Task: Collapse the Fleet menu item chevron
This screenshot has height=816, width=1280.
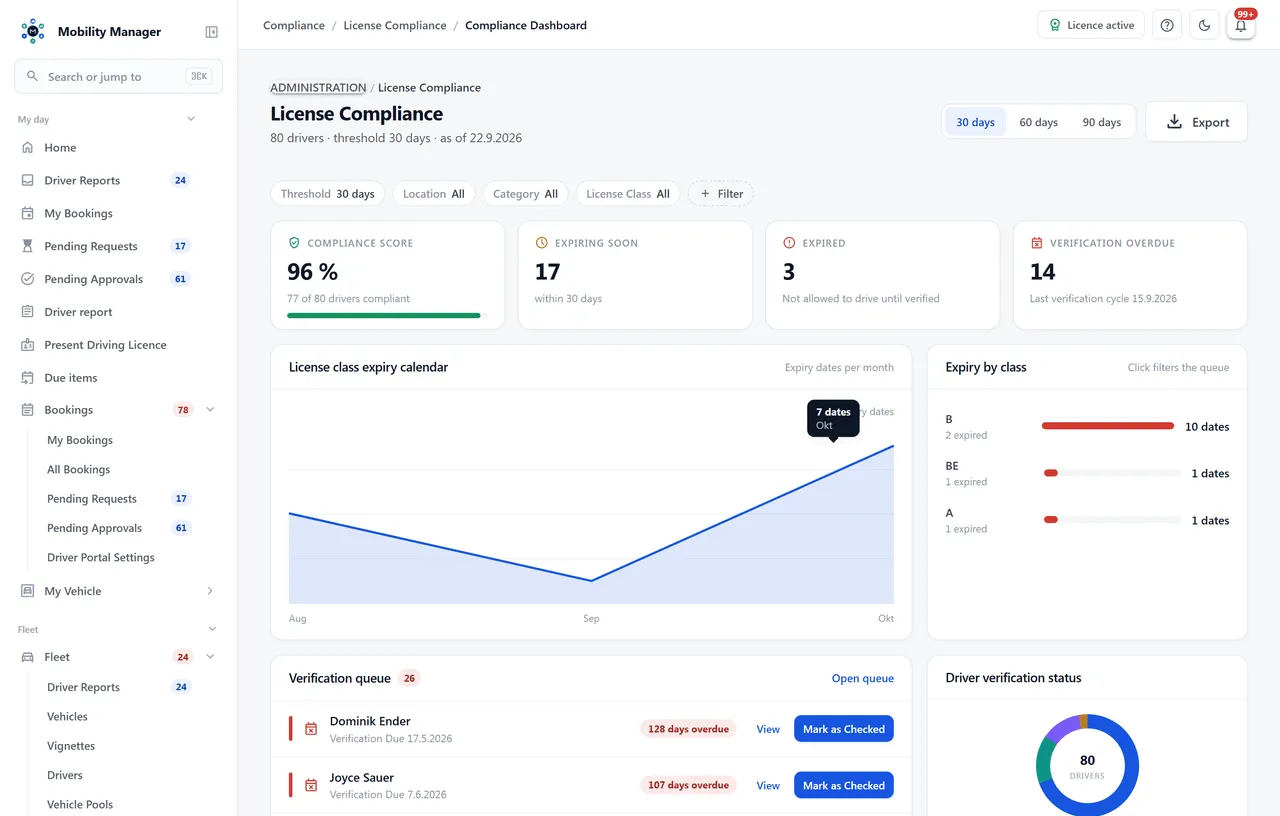Action: pos(210,657)
